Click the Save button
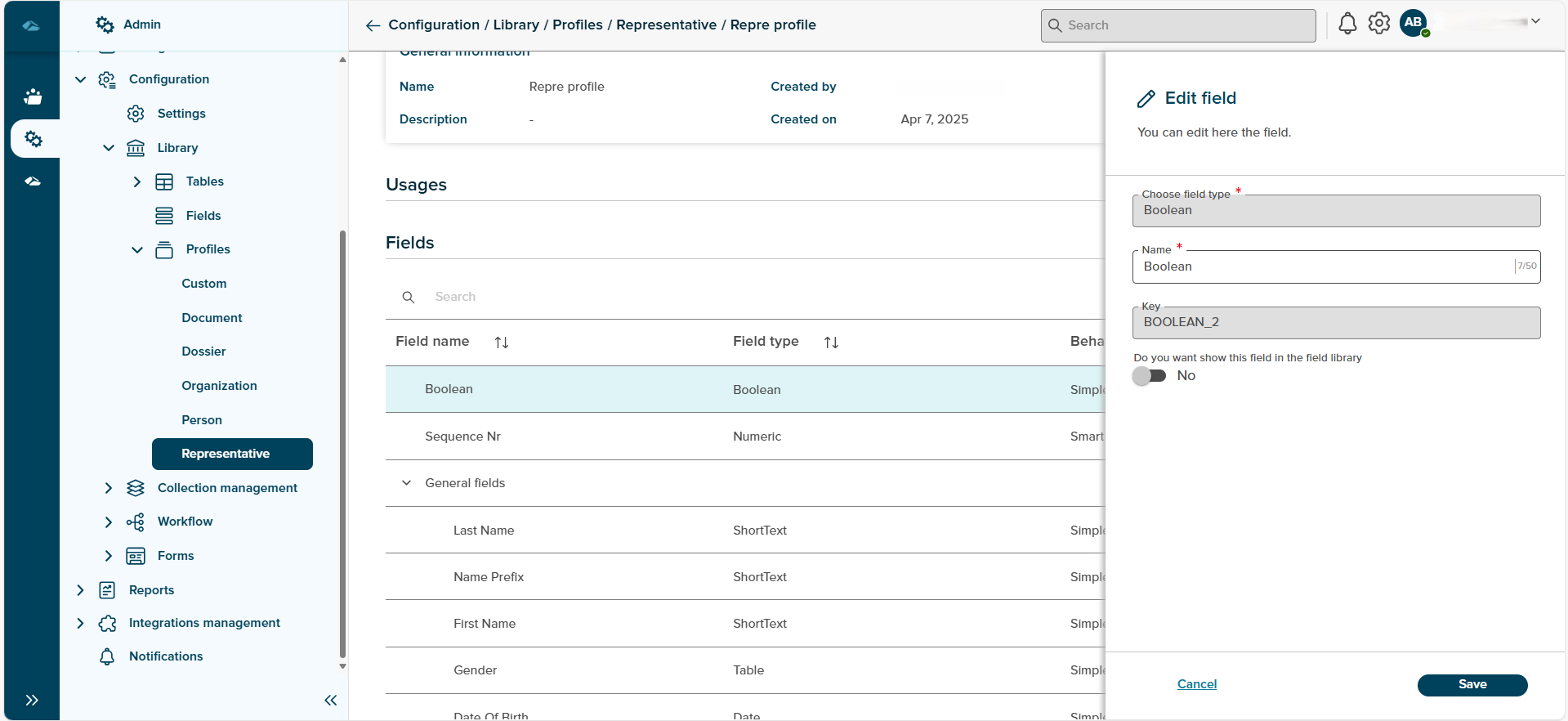Image resolution: width=1568 pixels, height=721 pixels. (1472, 685)
